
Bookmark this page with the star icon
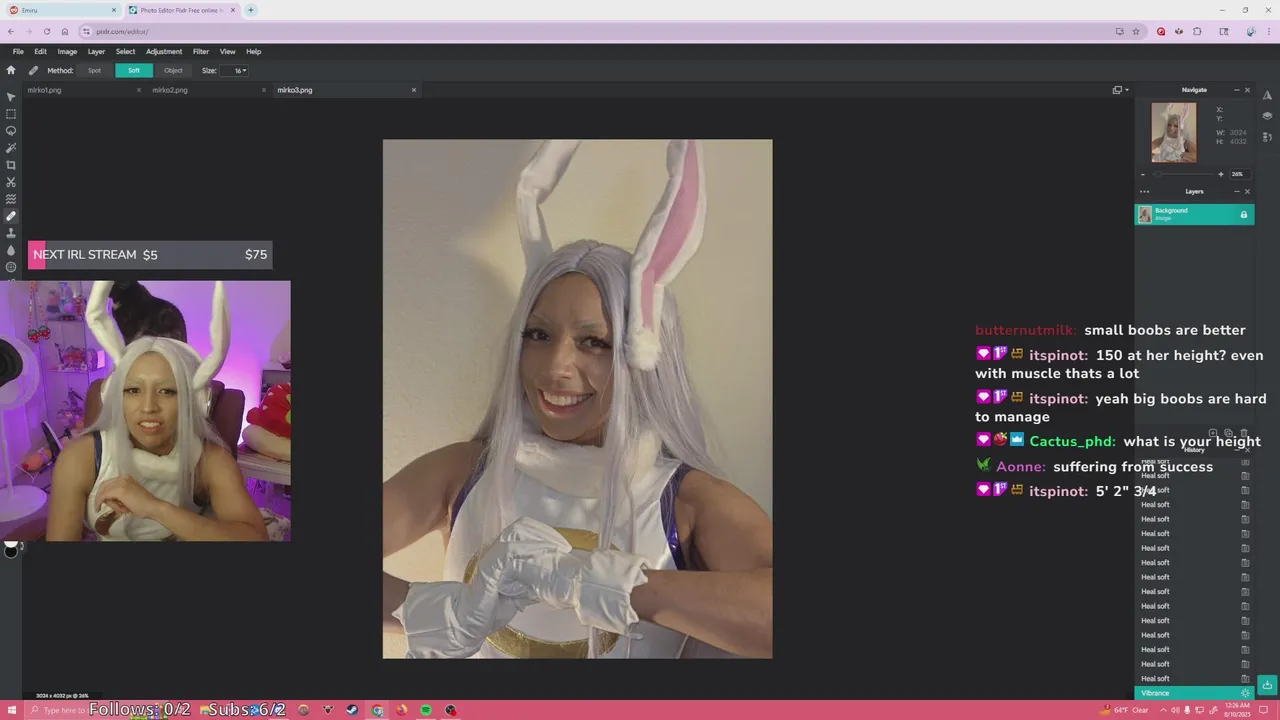coord(1136,31)
